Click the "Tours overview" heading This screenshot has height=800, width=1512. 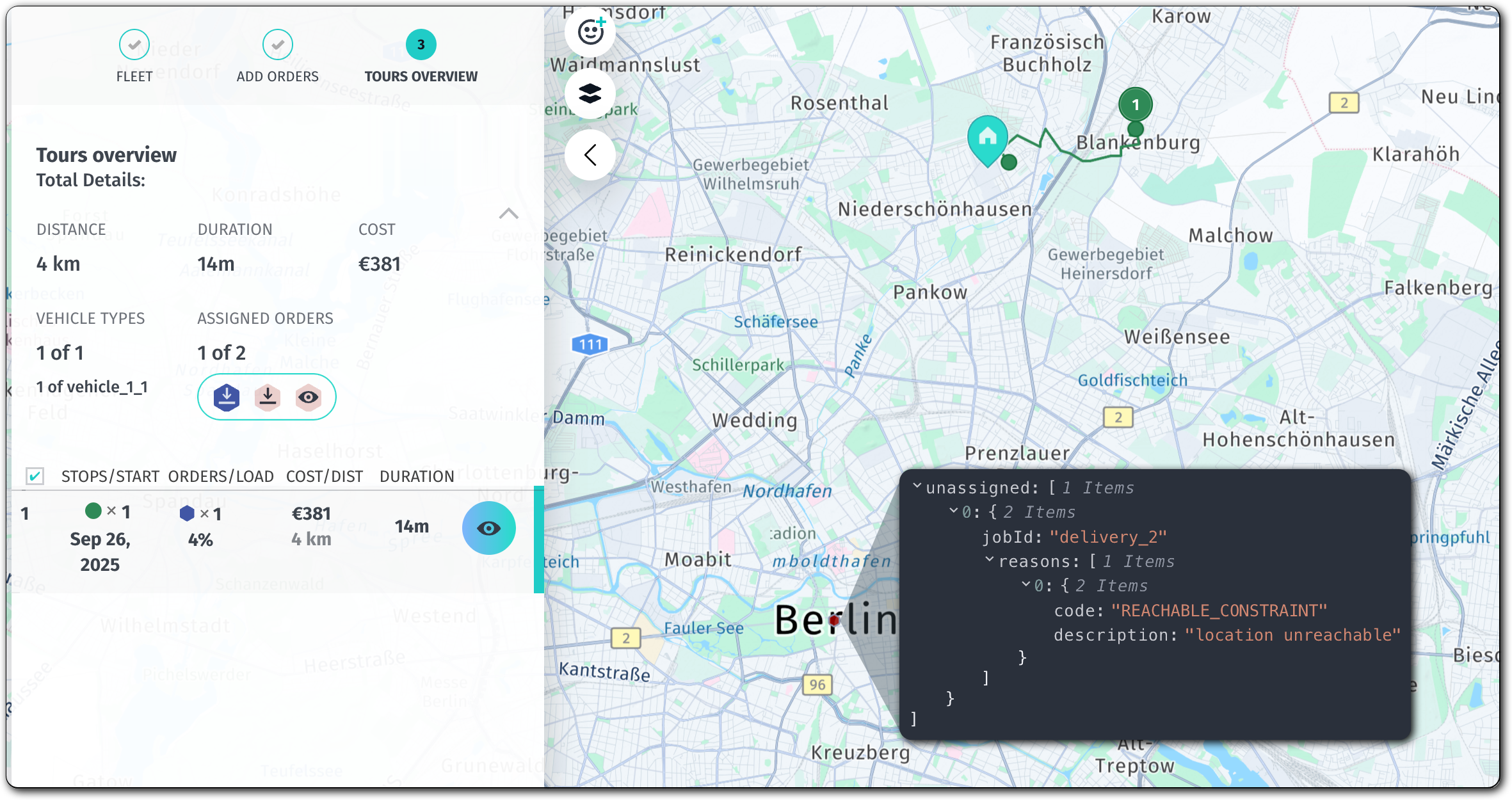[106, 155]
